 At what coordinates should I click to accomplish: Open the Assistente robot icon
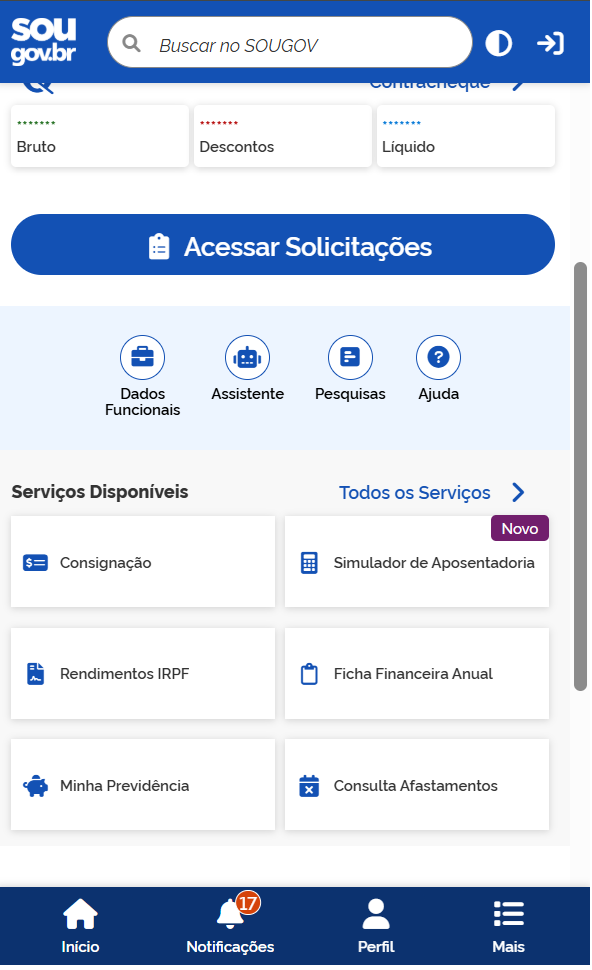[x=247, y=358]
